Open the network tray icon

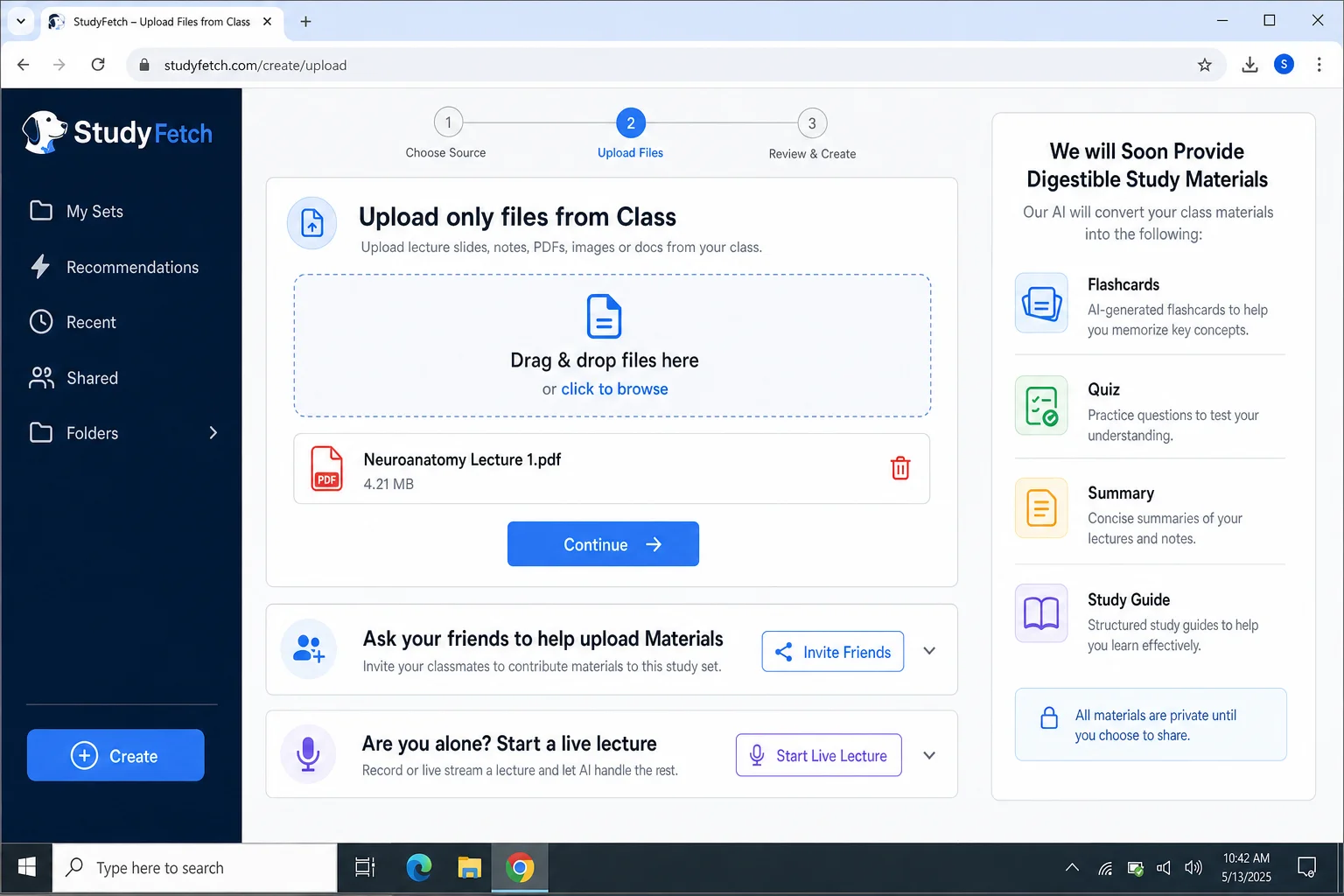1105,868
